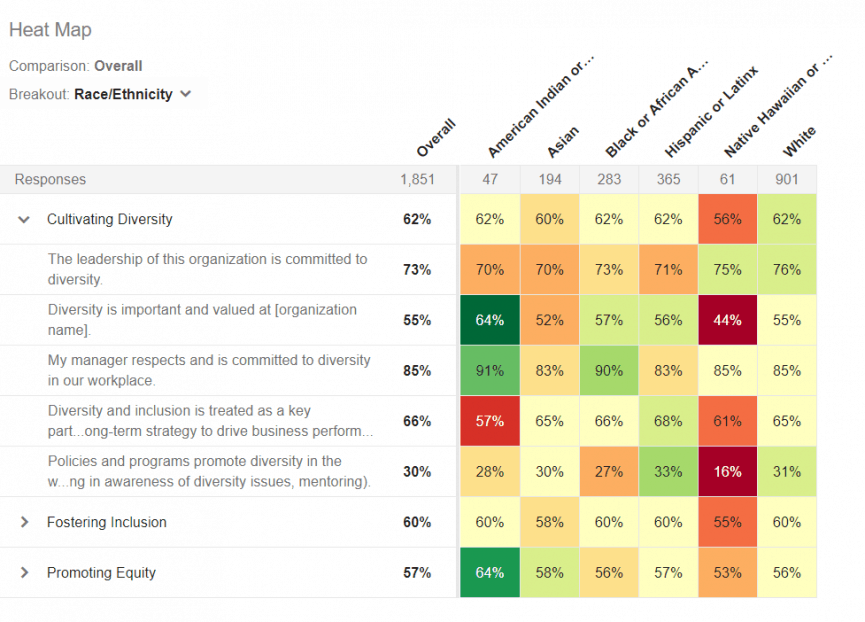The height and width of the screenshot is (622, 865).
Task: Select the 62% Overall score for Cultivating Diversity
Action: tap(417, 219)
